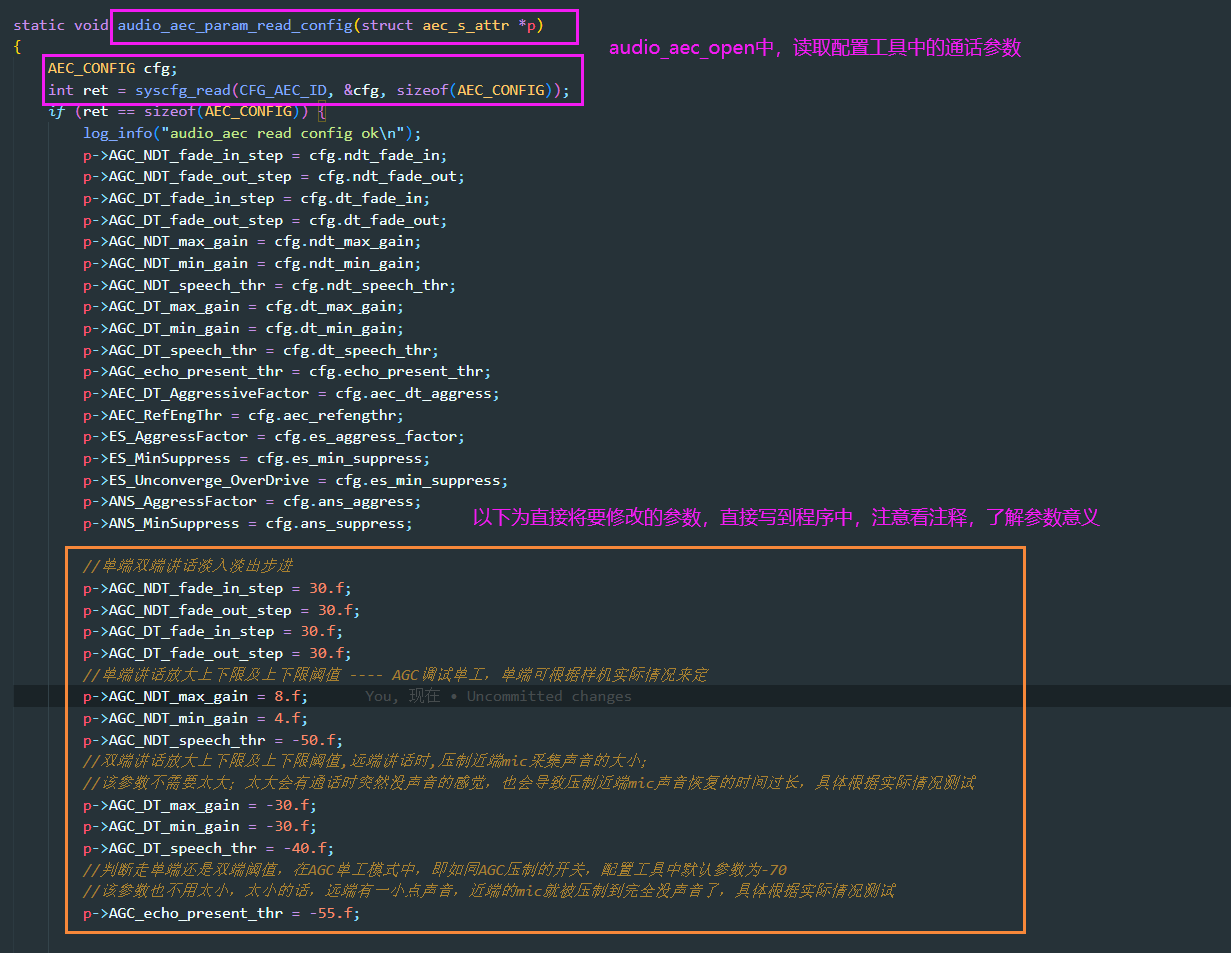1231x953 pixels.
Task: Place cursor on "AGC_NDT_speech_thr = -50.f;"
Action: (213, 740)
